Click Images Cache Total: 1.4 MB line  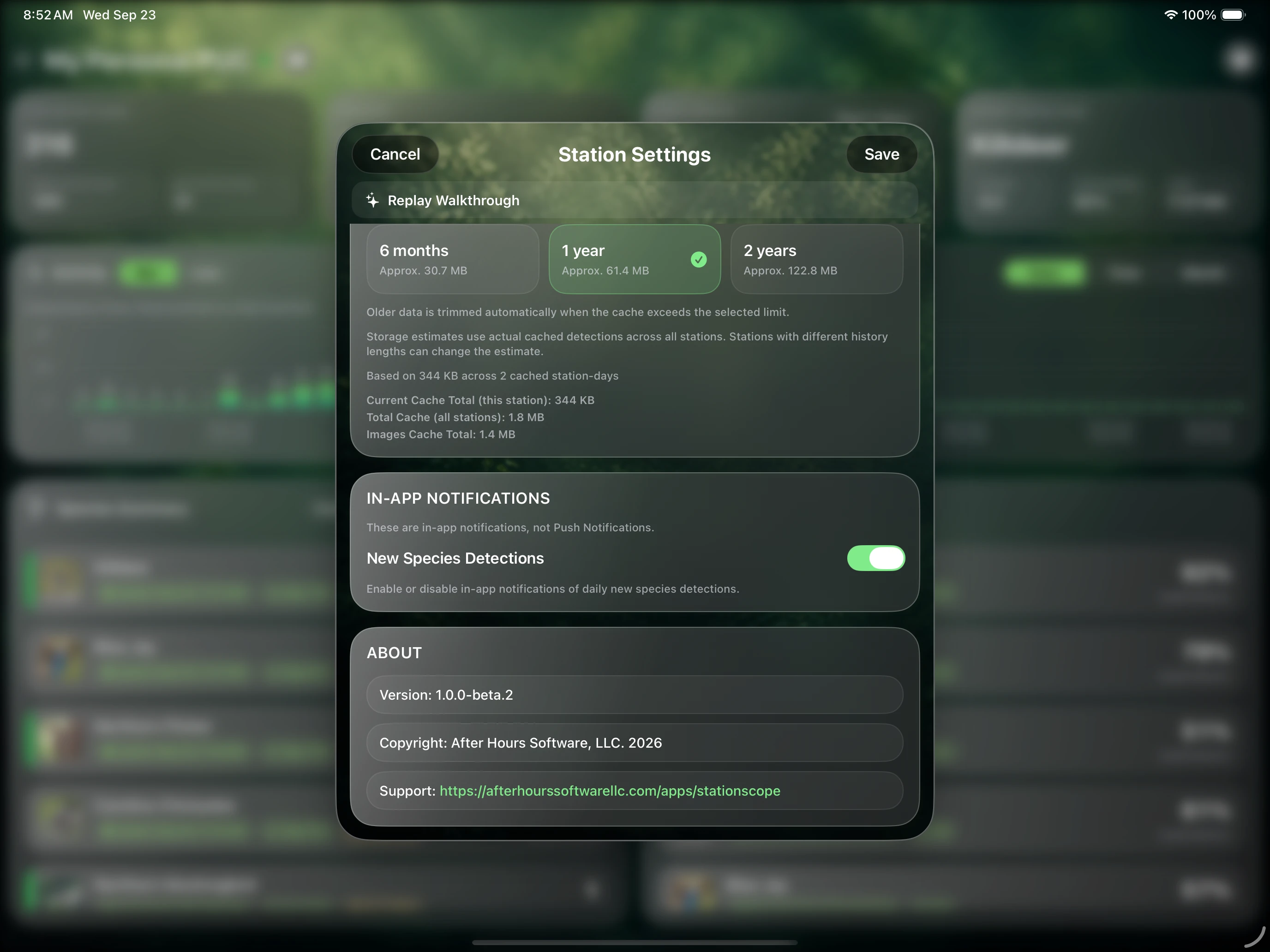441,434
